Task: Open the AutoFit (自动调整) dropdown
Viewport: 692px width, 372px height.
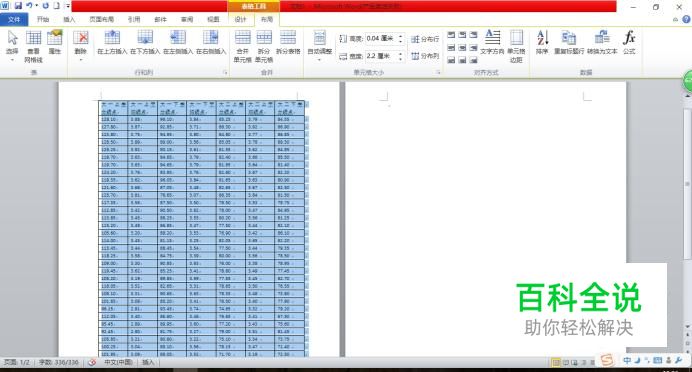Action: (320, 45)
